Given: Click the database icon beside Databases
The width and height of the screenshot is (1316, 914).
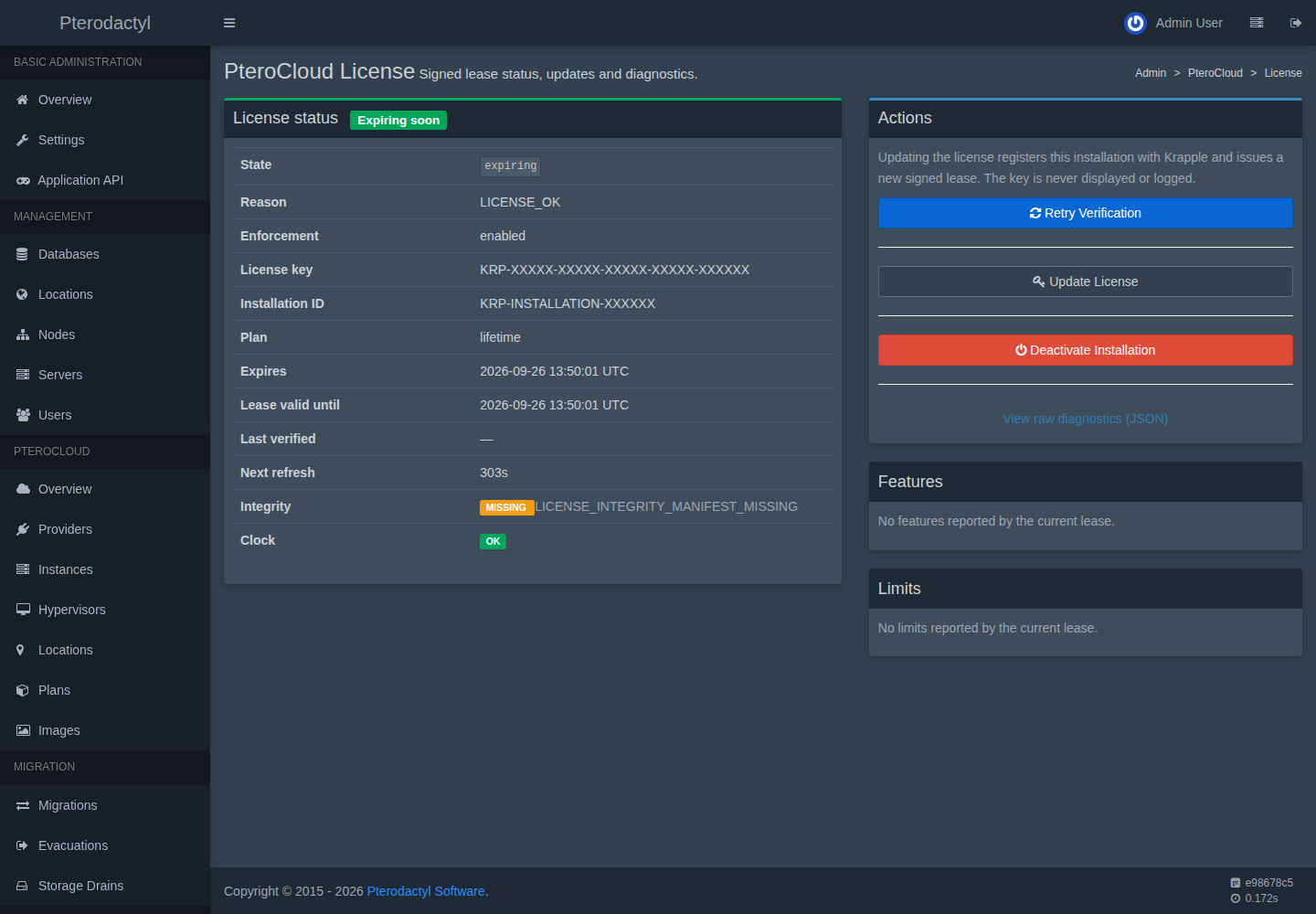Looking at the screenshot, I should (x=22, y=254).
